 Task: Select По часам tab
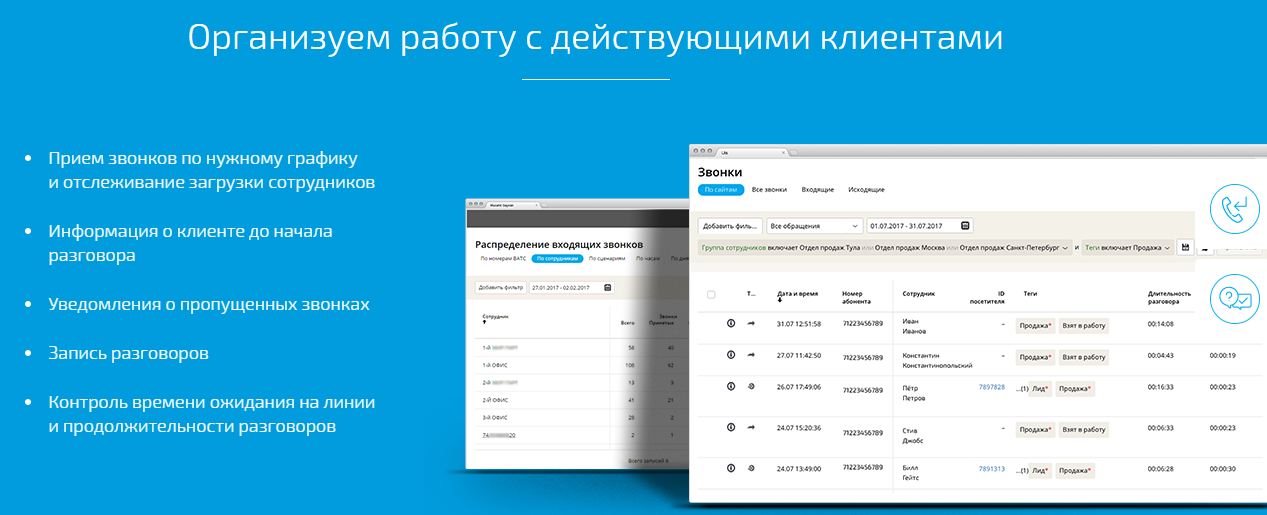click(x=648, y=258)
